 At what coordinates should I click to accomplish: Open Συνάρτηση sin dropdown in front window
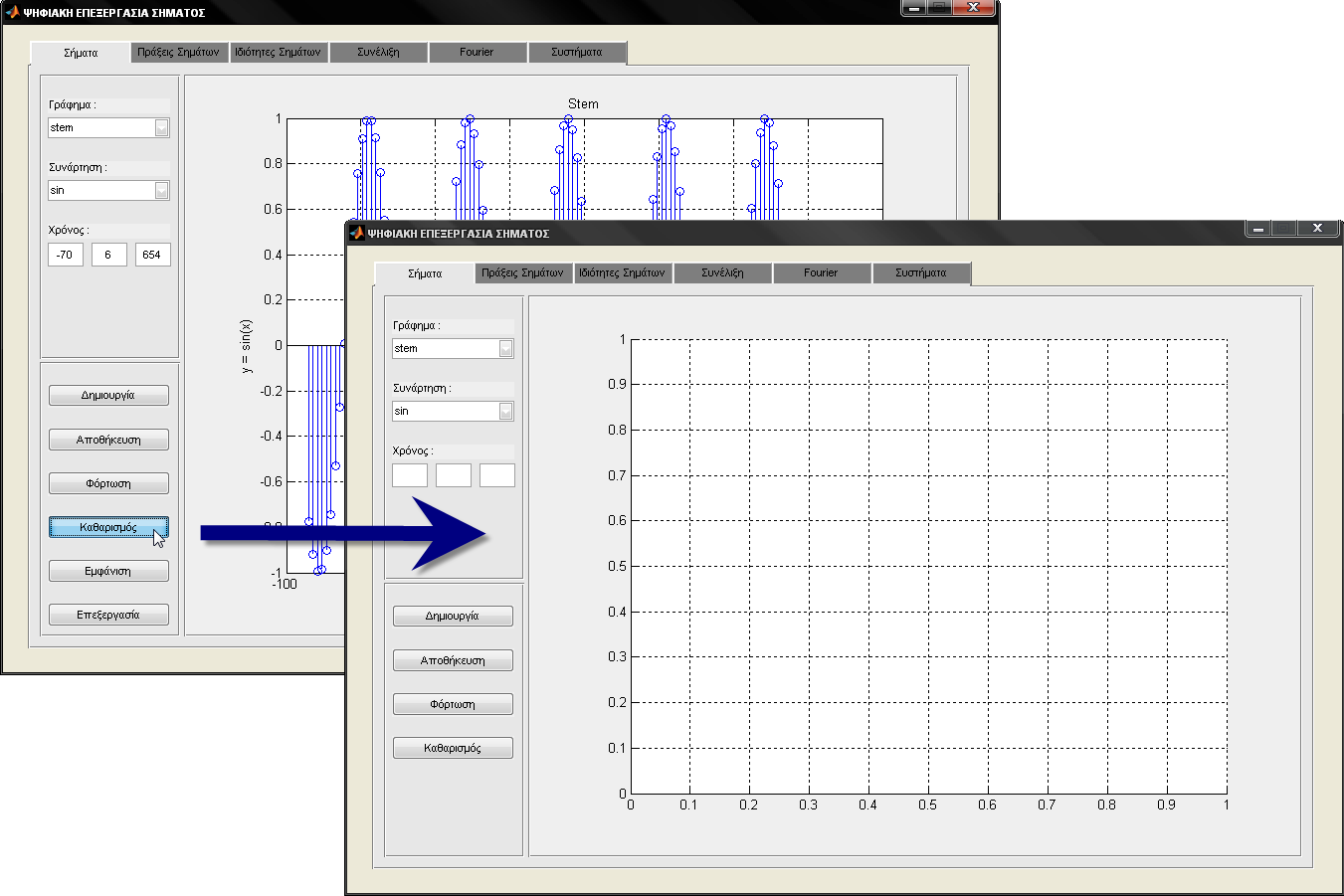tap(506, 411)
